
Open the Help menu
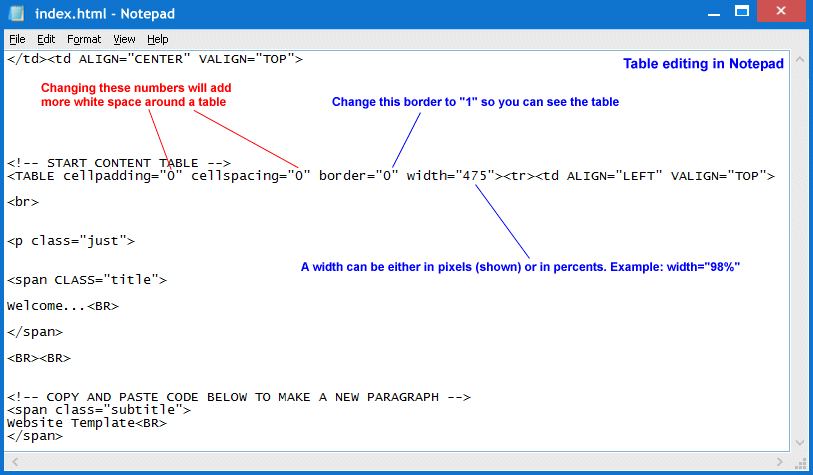tap(158, 39)
